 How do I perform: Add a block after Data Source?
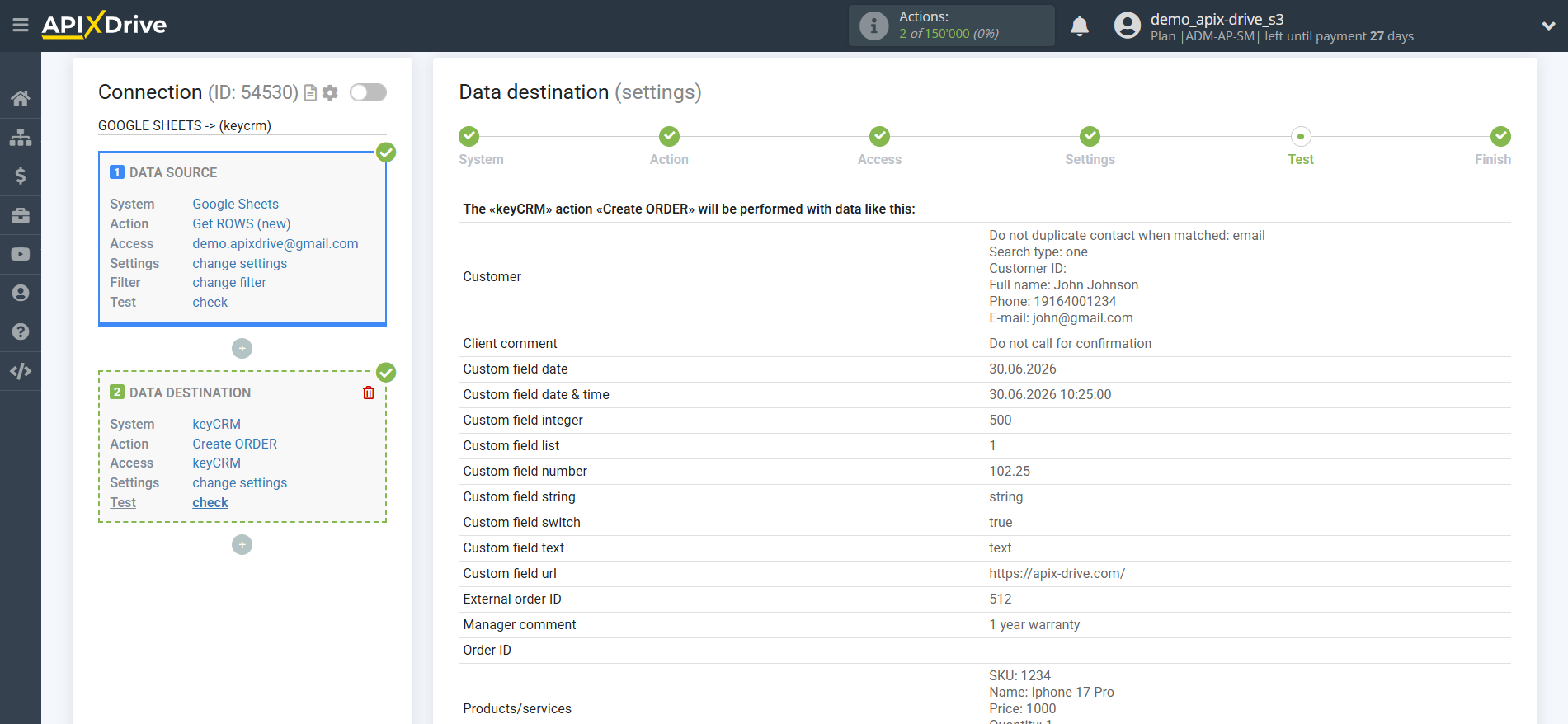point(242,349)
